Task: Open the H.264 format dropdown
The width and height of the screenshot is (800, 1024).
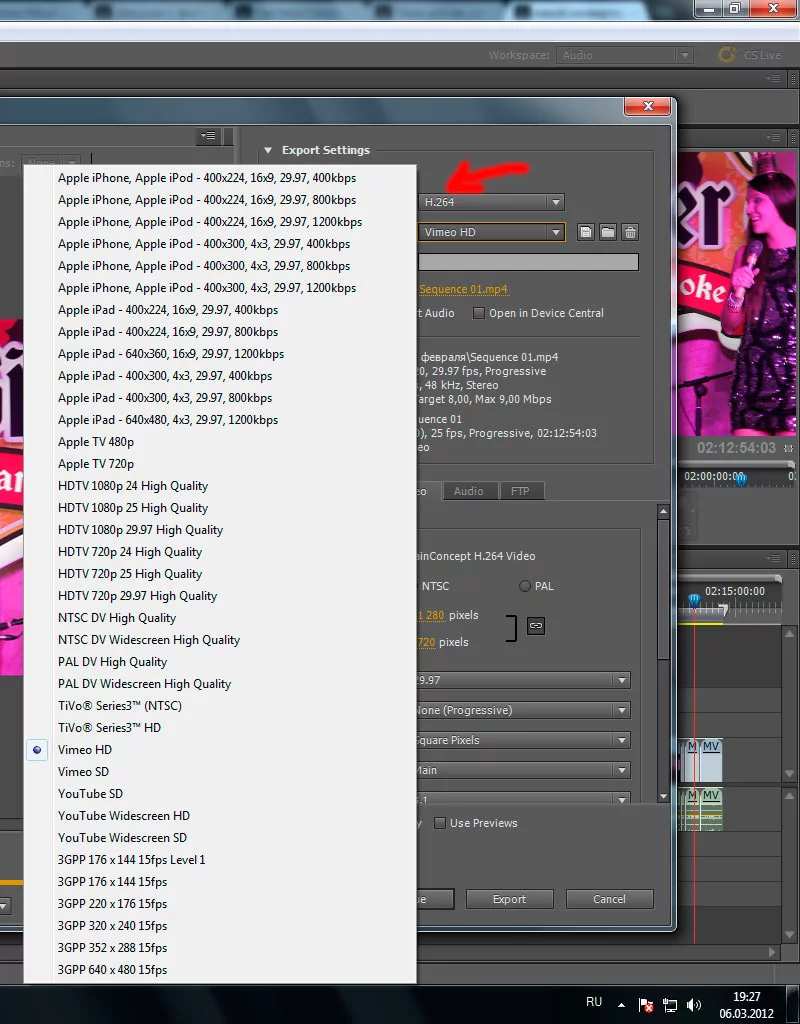Action: pyautogui.click(x=491, y=202)
